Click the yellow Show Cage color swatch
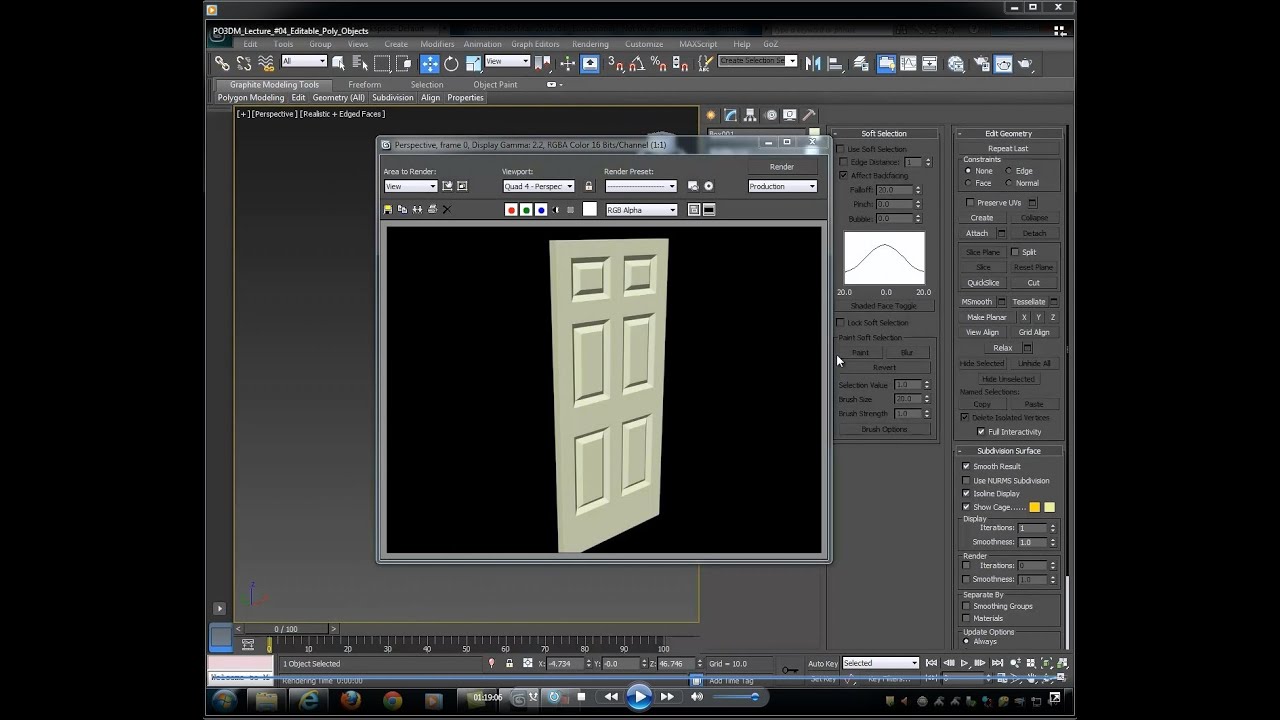The height and width of the screenshot is (720, 1280). (x=1049, y=507)
